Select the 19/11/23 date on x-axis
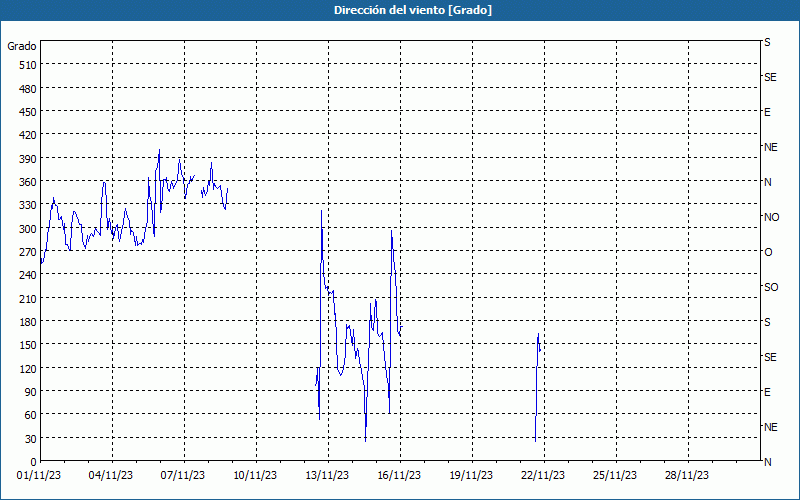Image resolution: width=800 pixels, height=500 pixels. pyautogui.click(x=471, y=476)
